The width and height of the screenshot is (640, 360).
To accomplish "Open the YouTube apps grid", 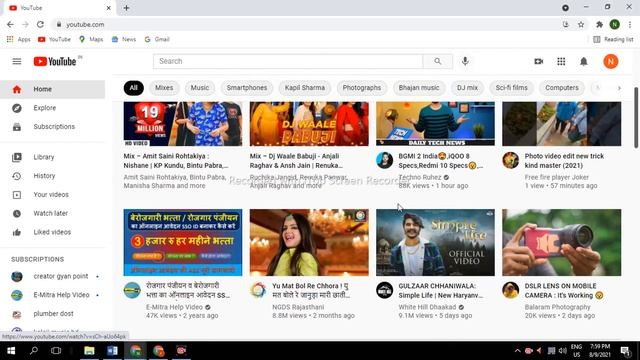I will (x=561, y=62).
